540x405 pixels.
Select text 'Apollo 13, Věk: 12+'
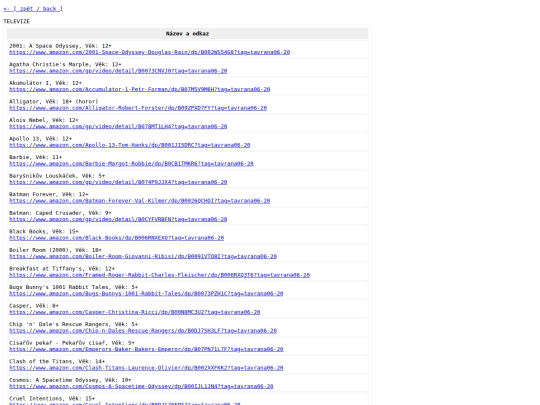click(x=41, y=139)
